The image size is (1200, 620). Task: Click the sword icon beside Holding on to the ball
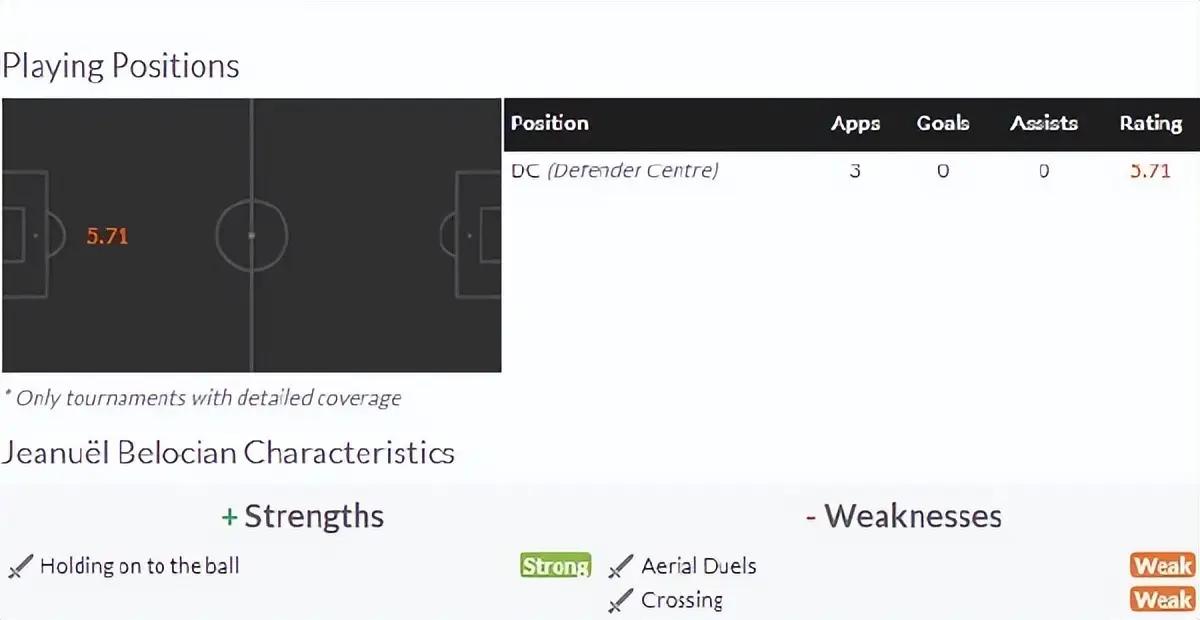click(20, 567)
